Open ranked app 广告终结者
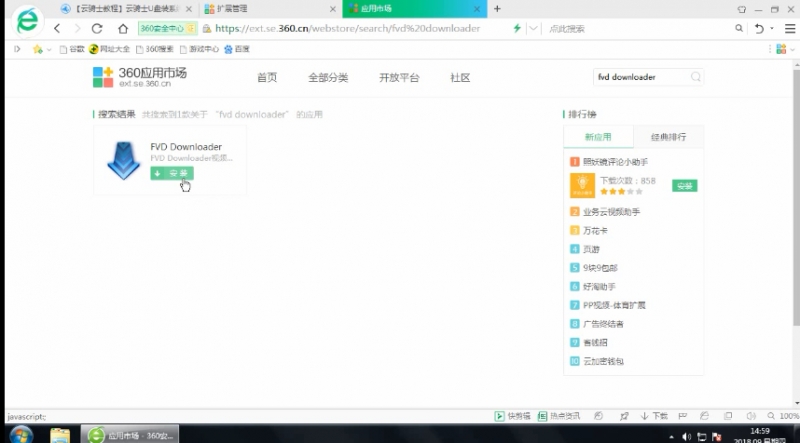 (x=603, y=324)
